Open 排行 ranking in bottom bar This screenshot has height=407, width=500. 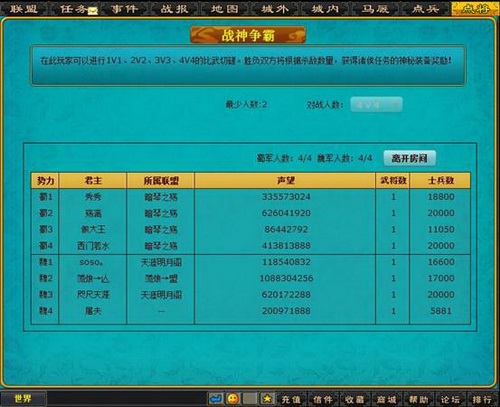coord(482,399)
